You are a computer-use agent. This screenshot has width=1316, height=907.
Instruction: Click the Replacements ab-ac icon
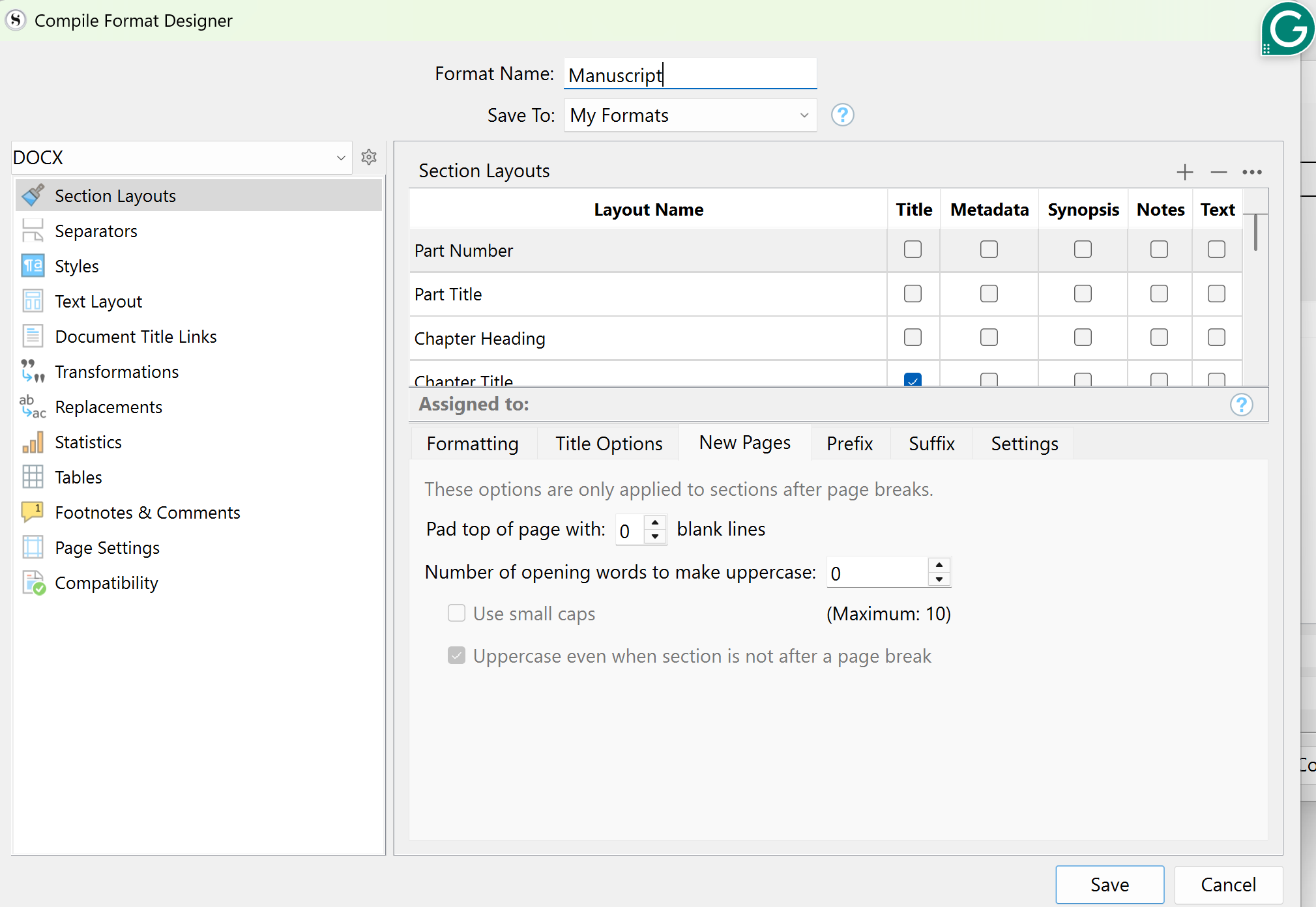point(33,407)
